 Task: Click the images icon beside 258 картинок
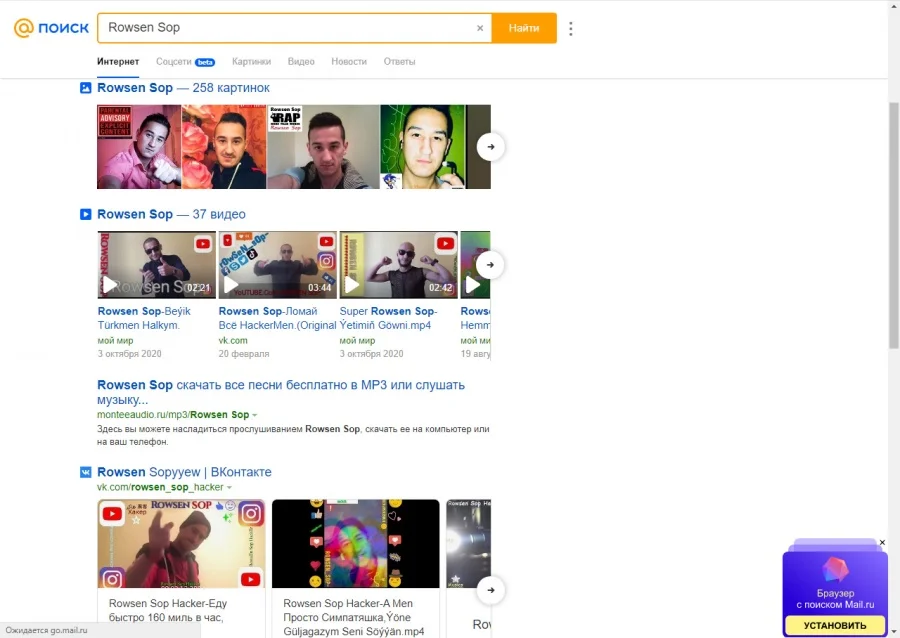click(x=86, y=88)
